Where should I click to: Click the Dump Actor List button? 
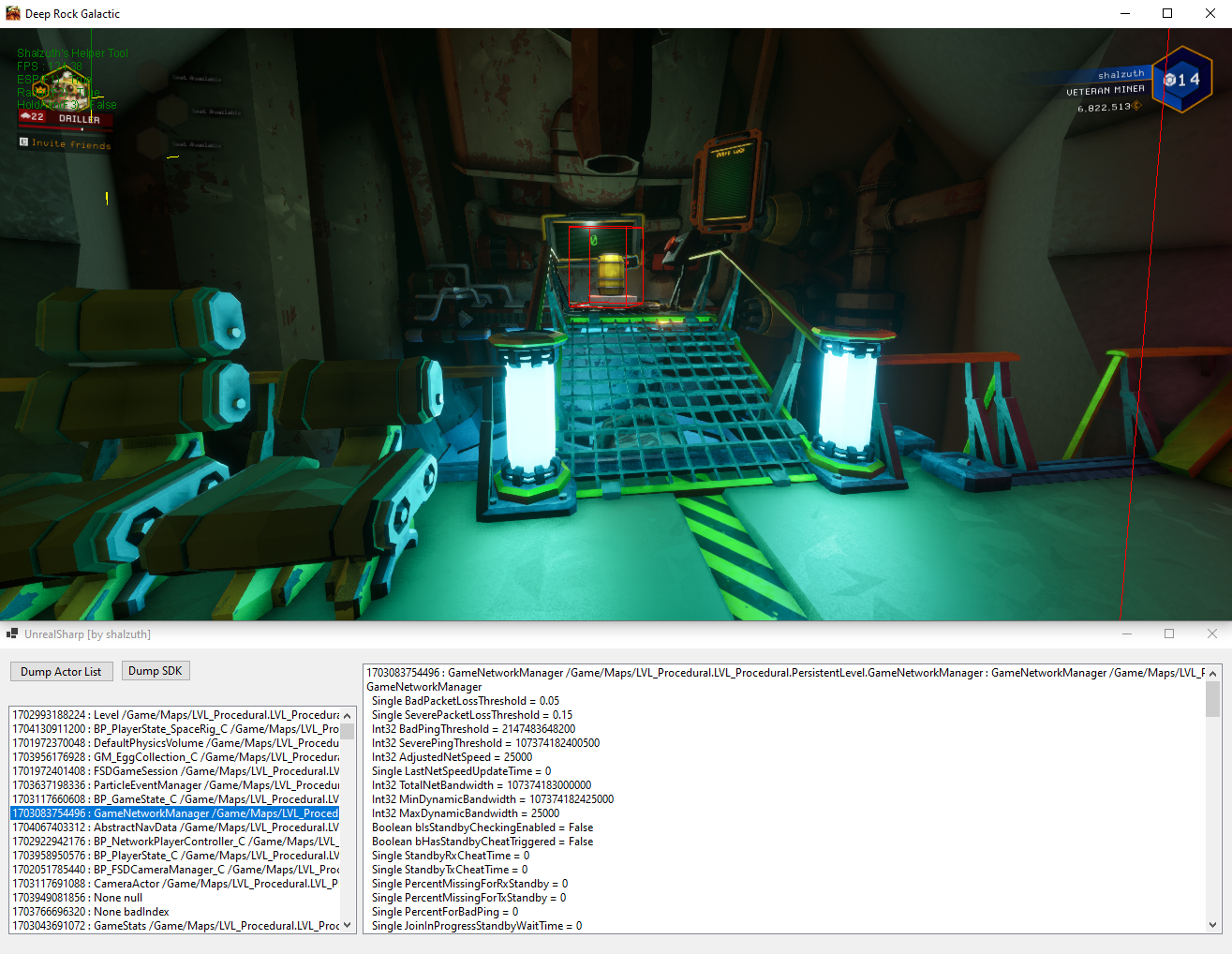62,671
